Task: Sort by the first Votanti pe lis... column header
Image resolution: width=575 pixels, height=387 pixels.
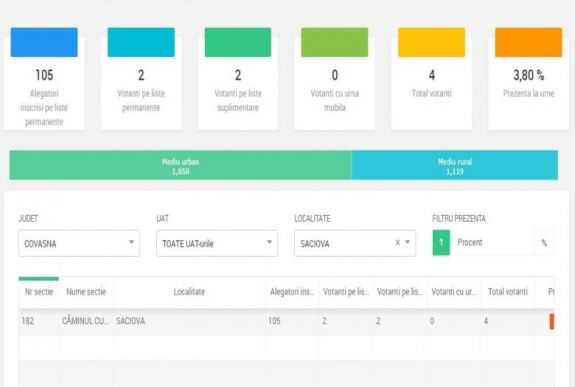Action: click(346, 292)
